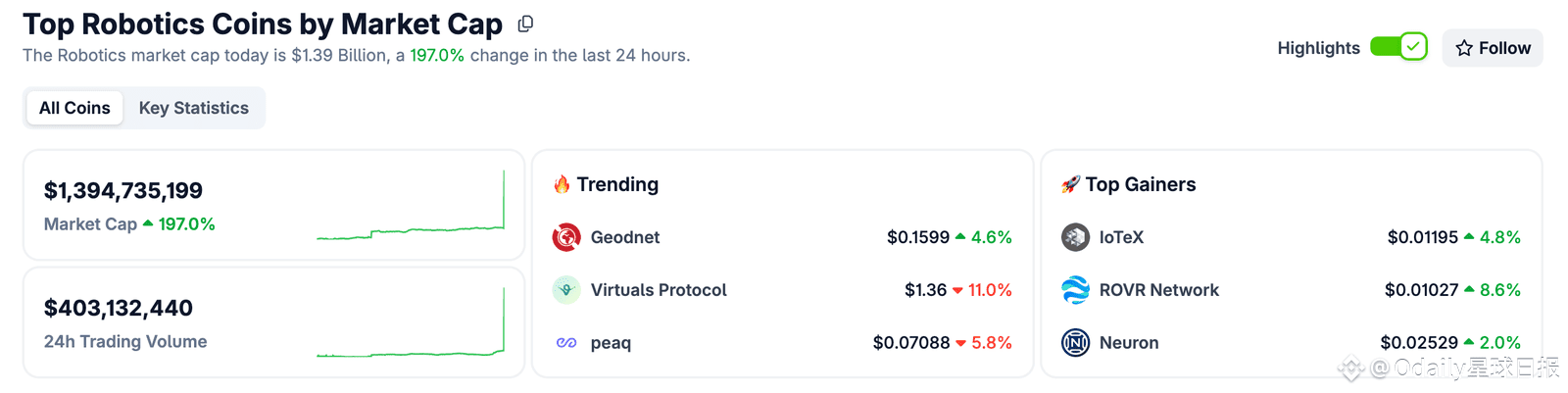Click the Virtuals Protocol coin logo

(566, 290)
